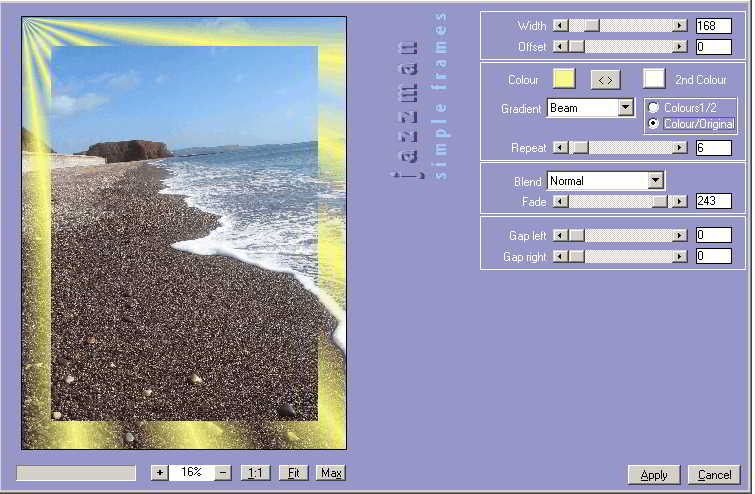Click Width slider right arrow

(680, 26)
